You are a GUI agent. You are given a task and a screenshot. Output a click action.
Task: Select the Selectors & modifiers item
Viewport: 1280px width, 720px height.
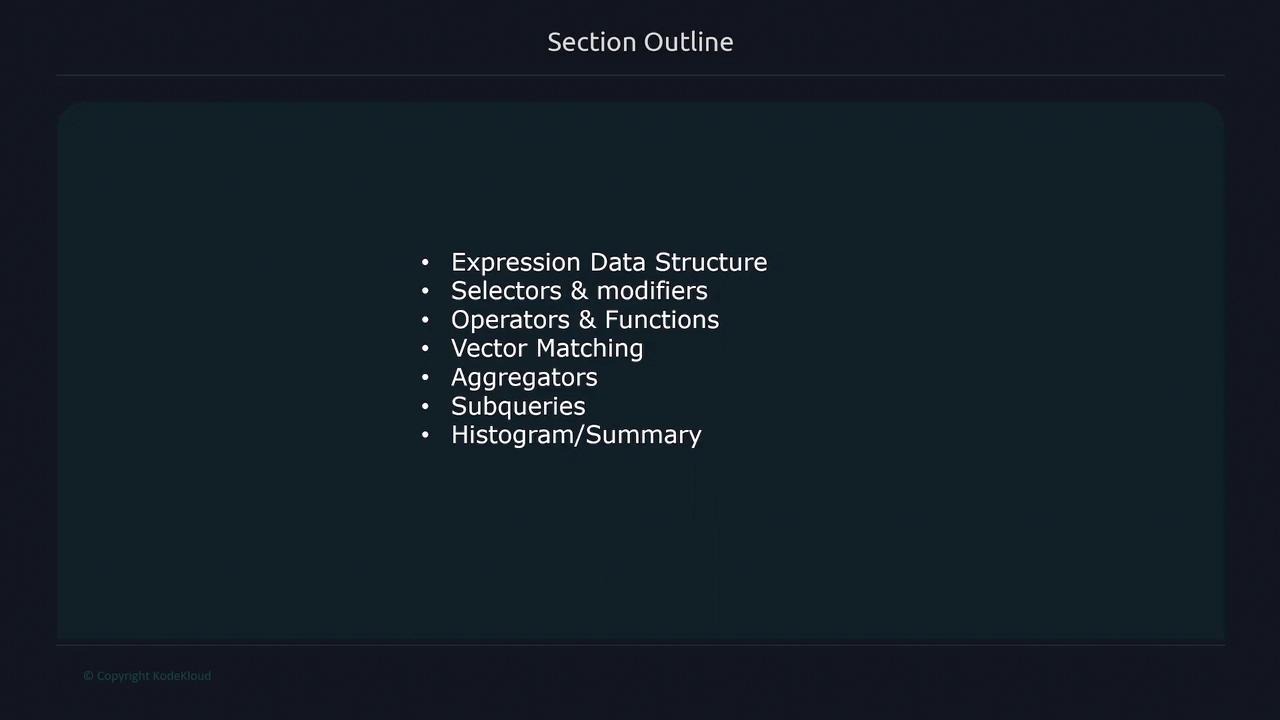[x=579, y=291]
